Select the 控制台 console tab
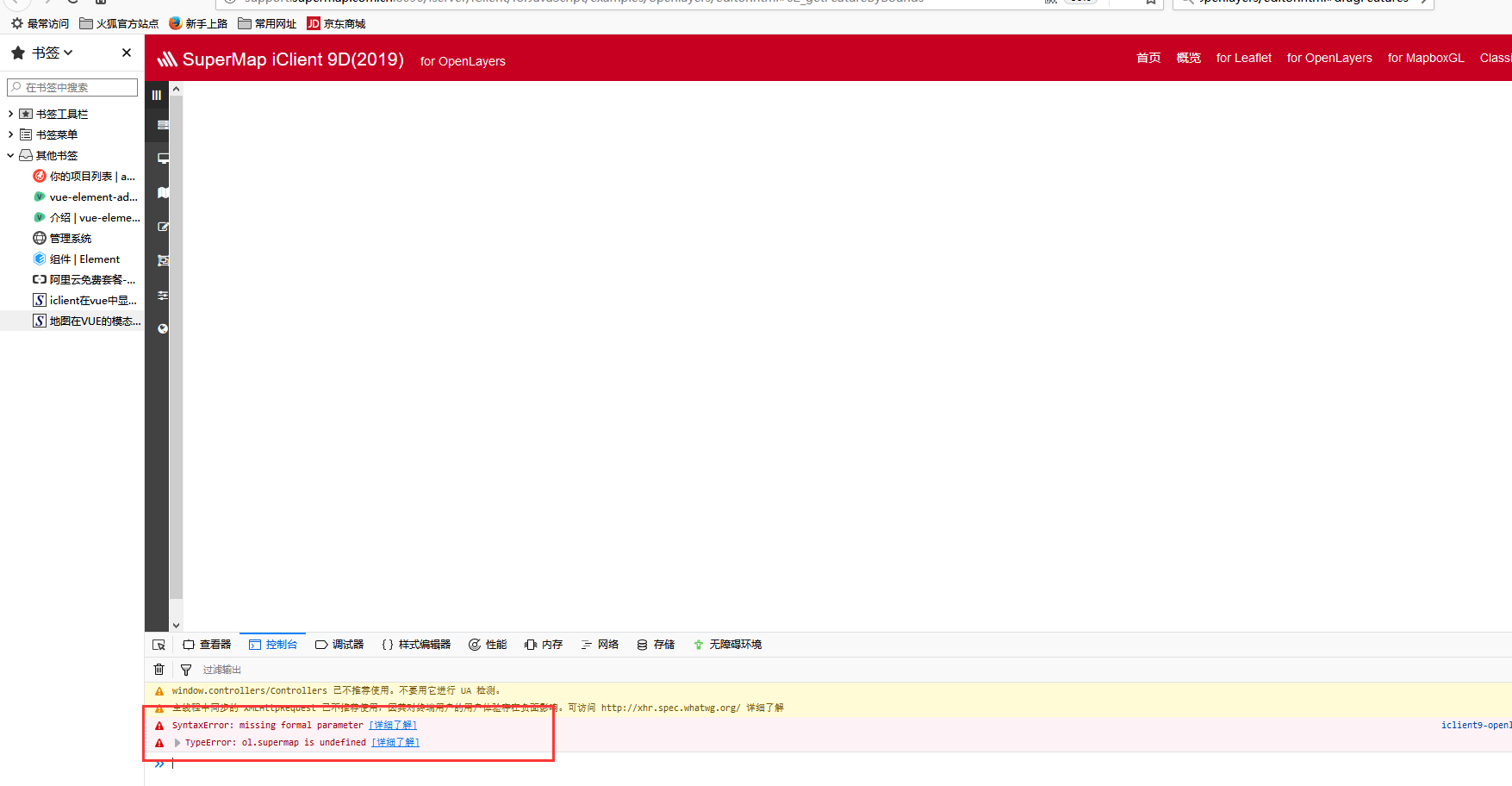1512x786 pixels. pyautogui.click(x=273, y=645)
